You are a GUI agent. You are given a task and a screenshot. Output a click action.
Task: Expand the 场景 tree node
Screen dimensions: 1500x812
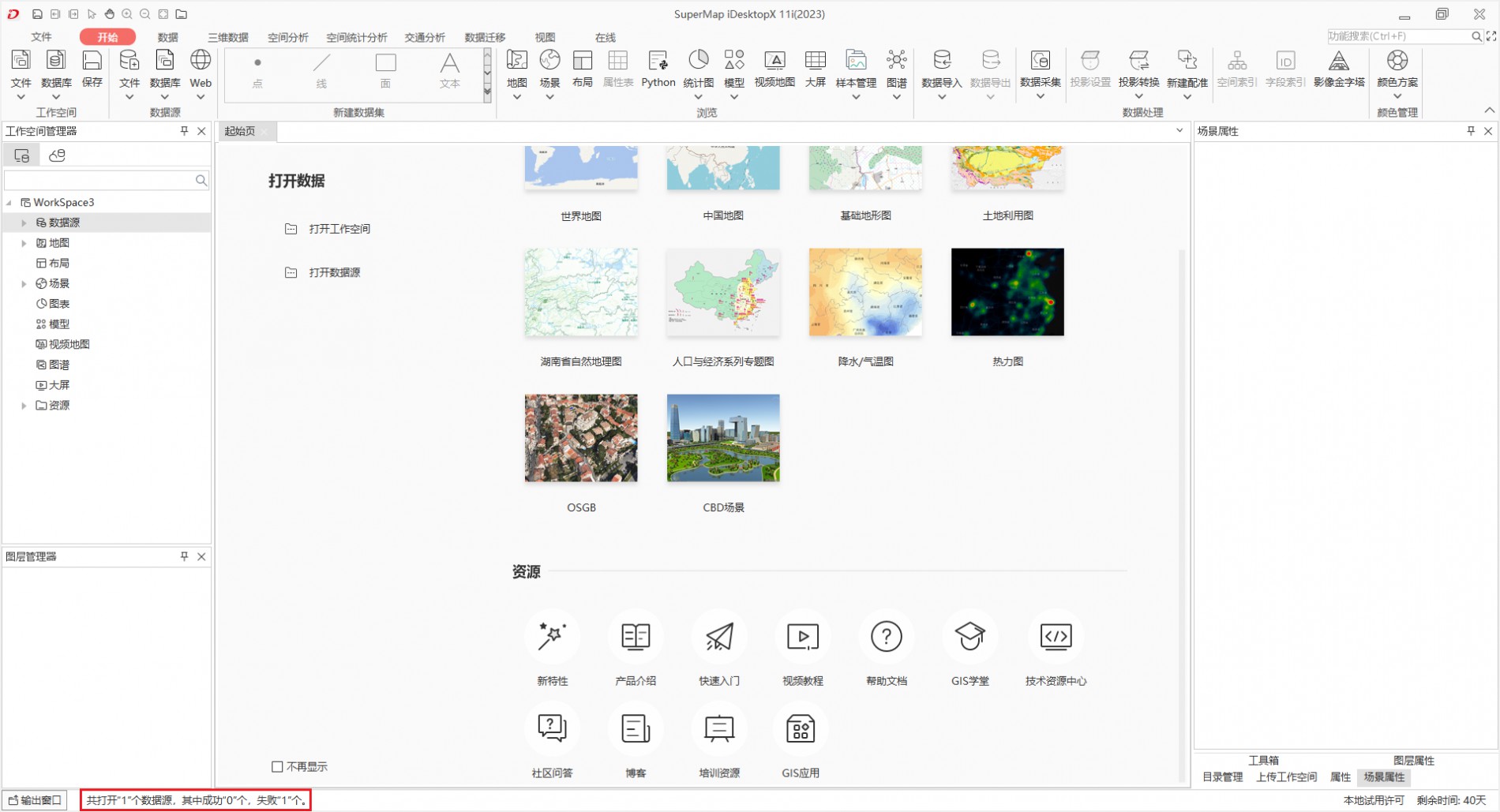coord(24,284)
